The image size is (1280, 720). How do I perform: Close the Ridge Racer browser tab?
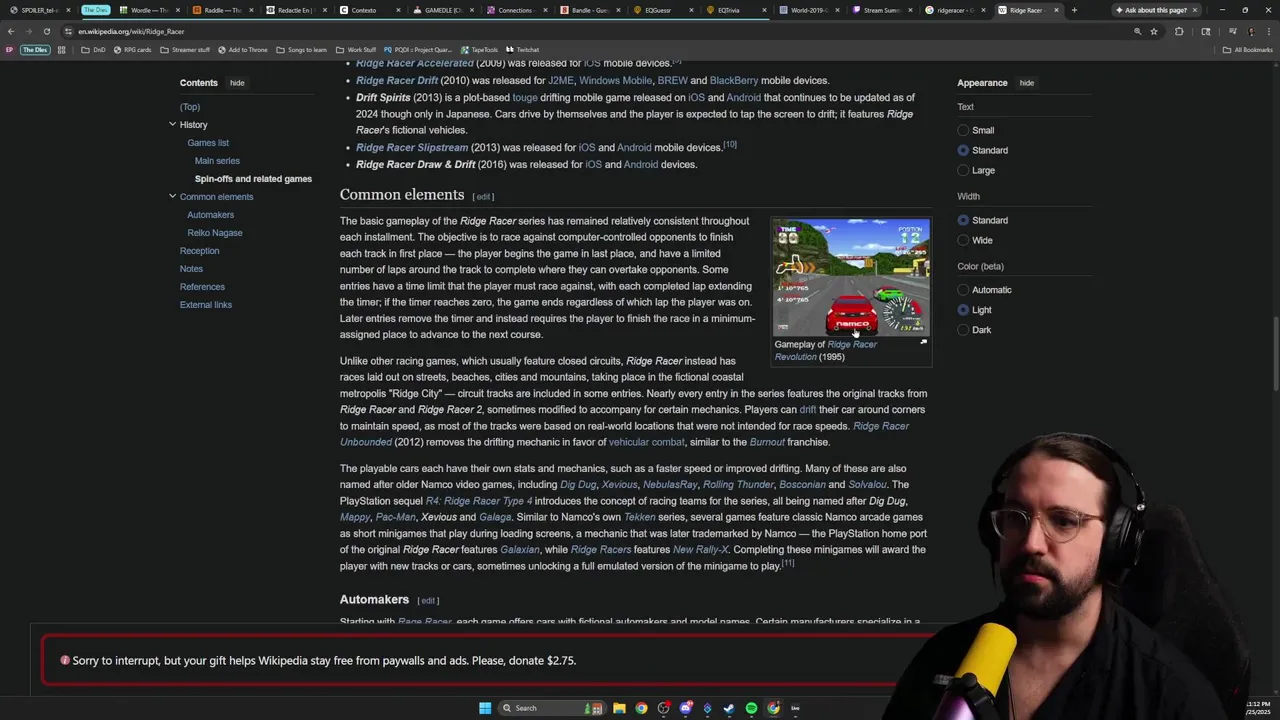(1056, 10)
